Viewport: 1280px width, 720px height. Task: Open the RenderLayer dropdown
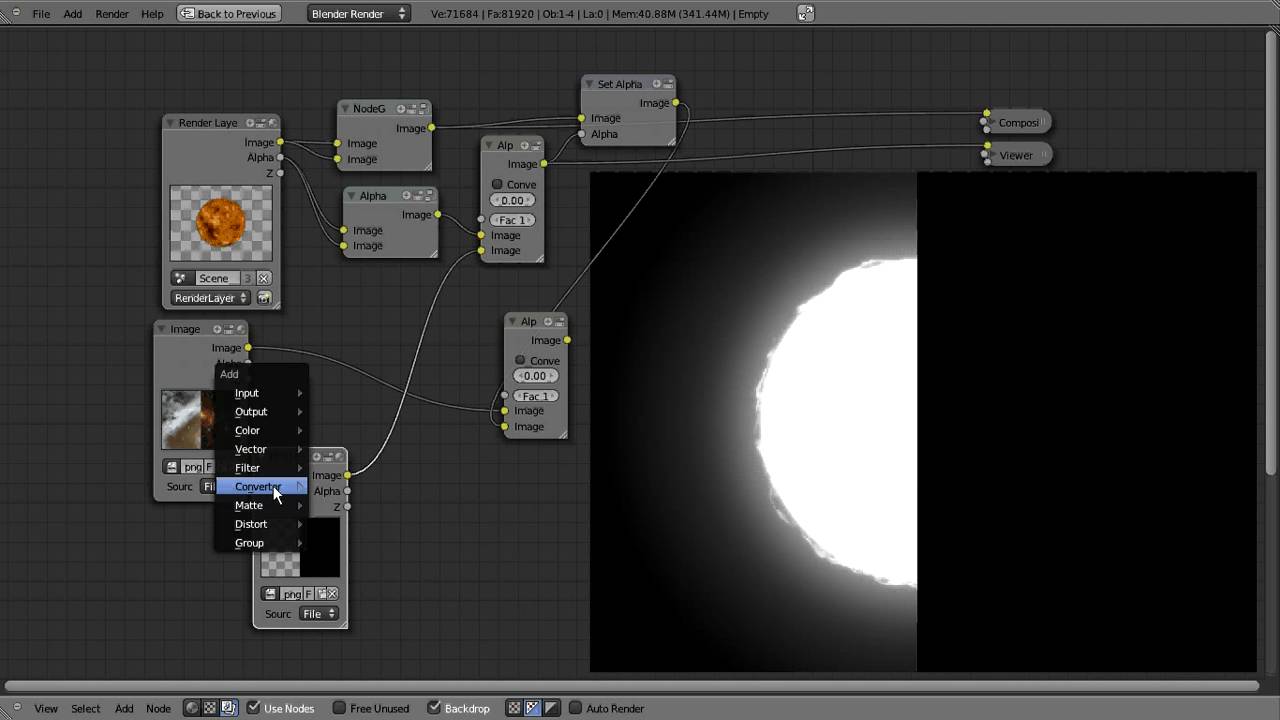tap(211, 298)
